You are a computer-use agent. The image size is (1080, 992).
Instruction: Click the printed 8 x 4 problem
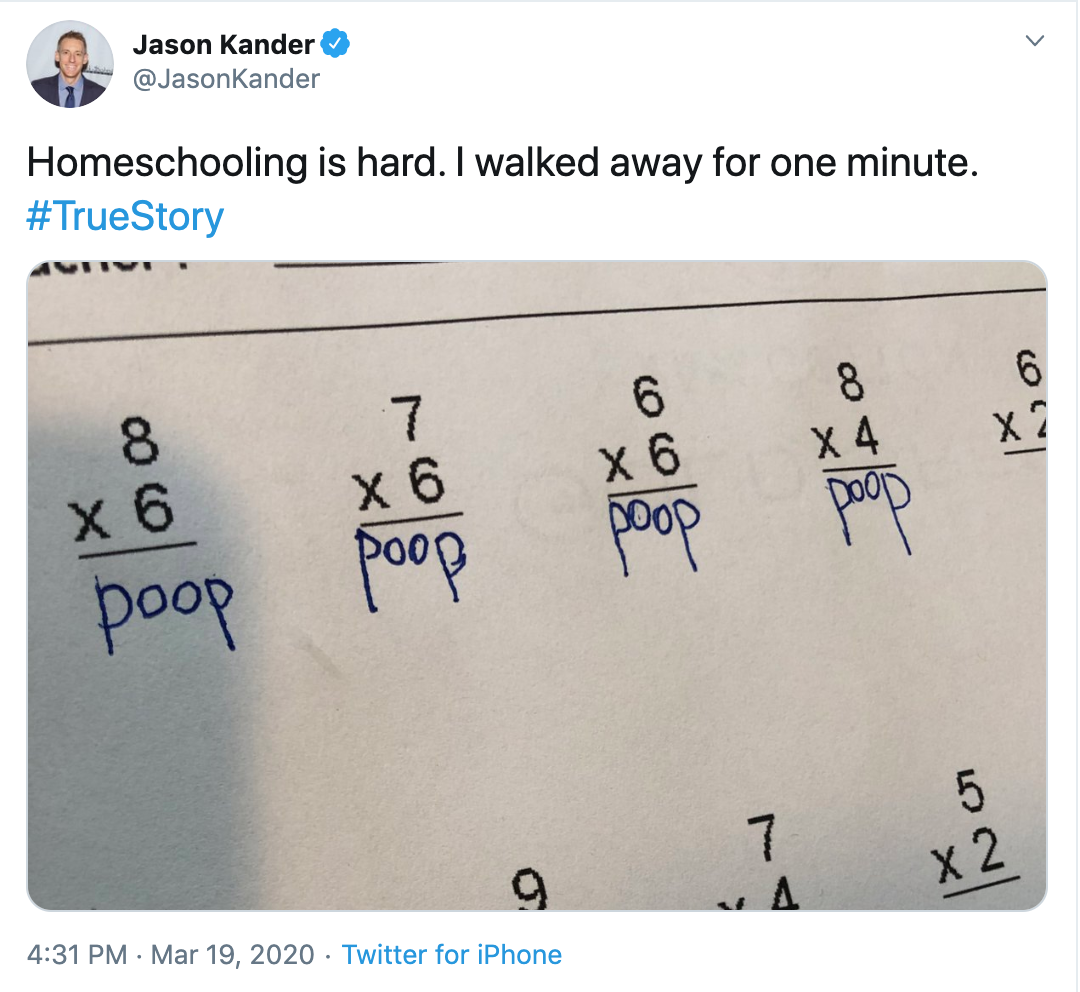point(853,417)
